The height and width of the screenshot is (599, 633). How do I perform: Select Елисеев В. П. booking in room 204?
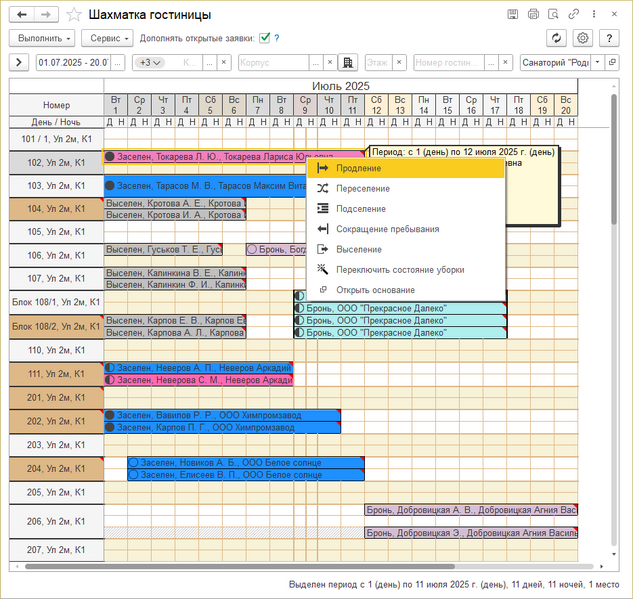(246, 475)
